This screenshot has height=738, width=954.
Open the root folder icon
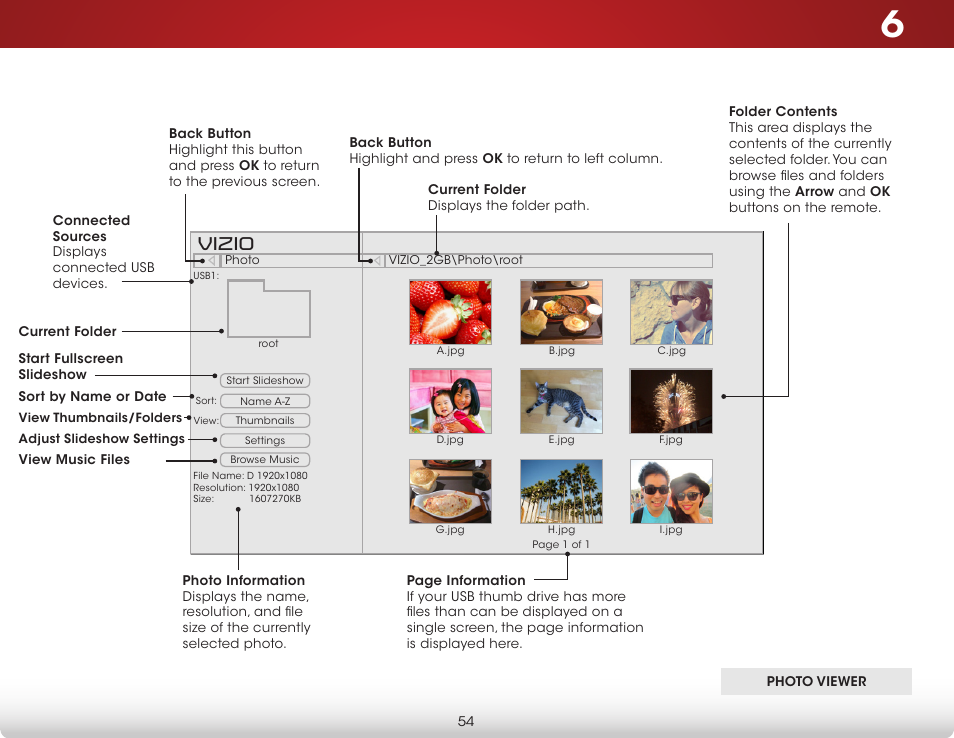(268, 308)
